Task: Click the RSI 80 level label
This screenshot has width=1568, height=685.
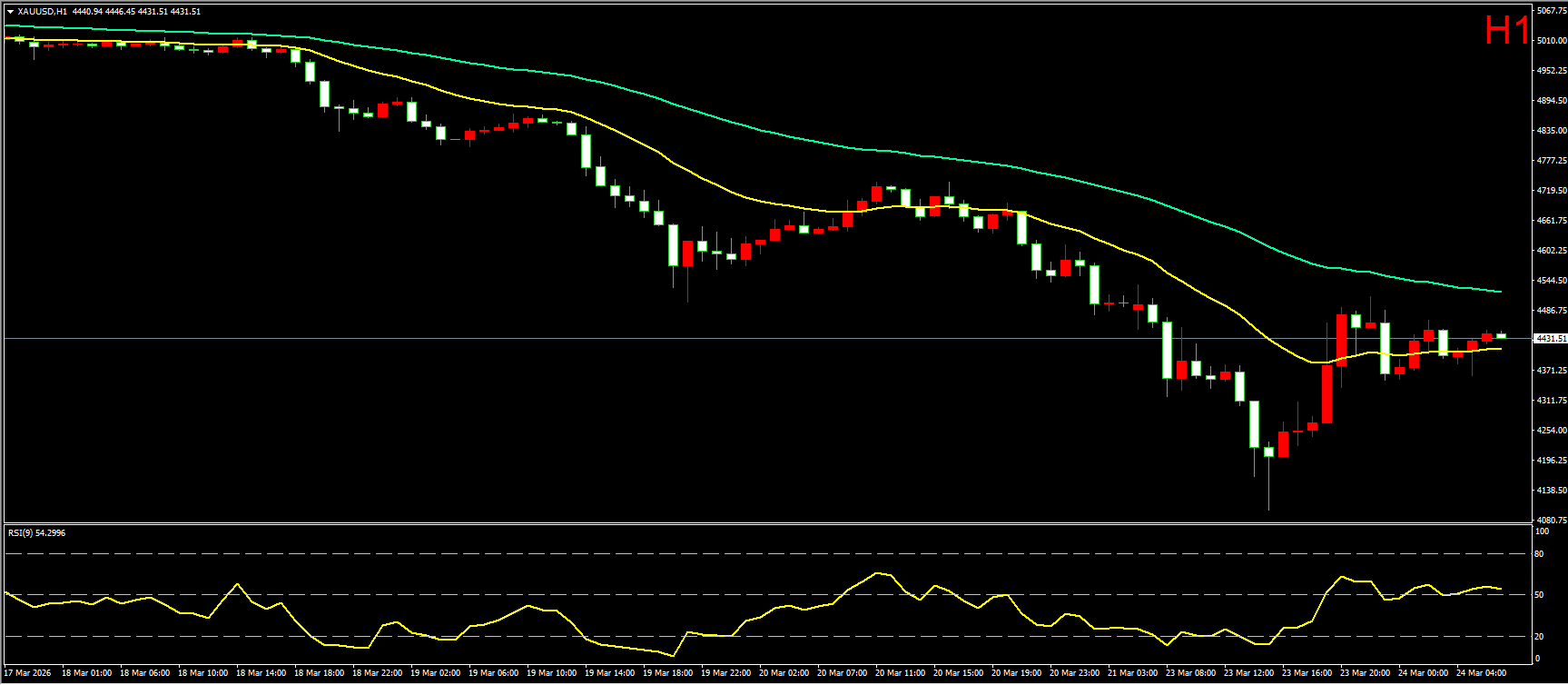Action: (1539, 553)
